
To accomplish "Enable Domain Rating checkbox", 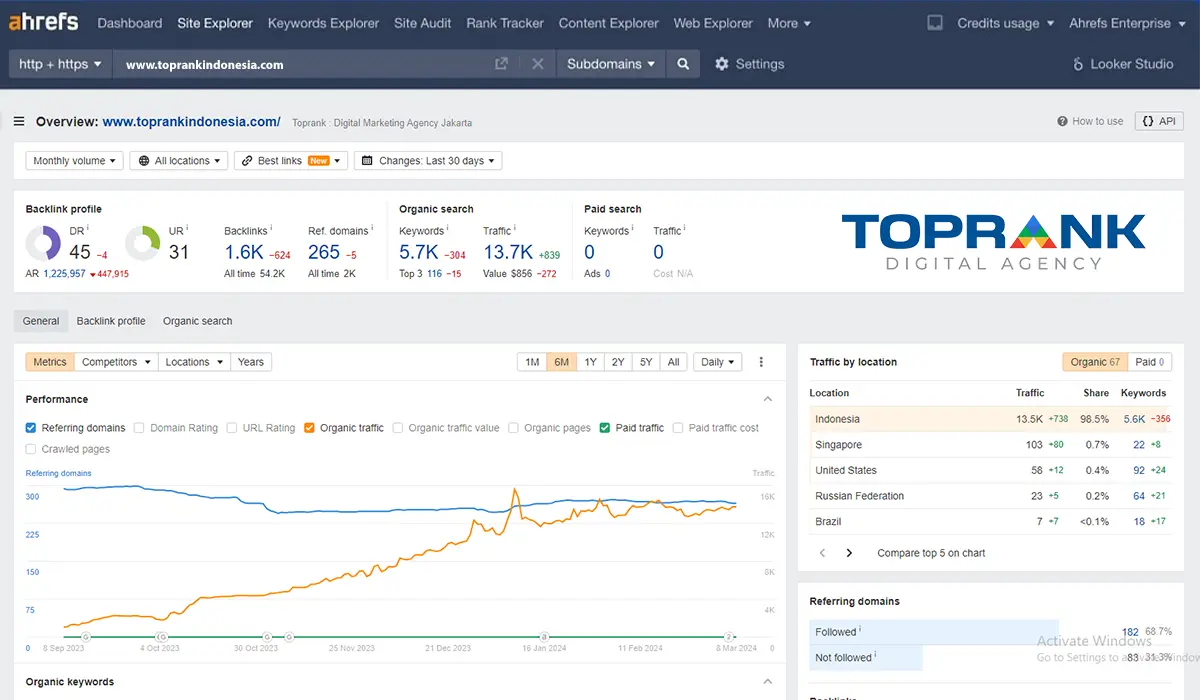I will pyautogui.click(x=139, y=428).
